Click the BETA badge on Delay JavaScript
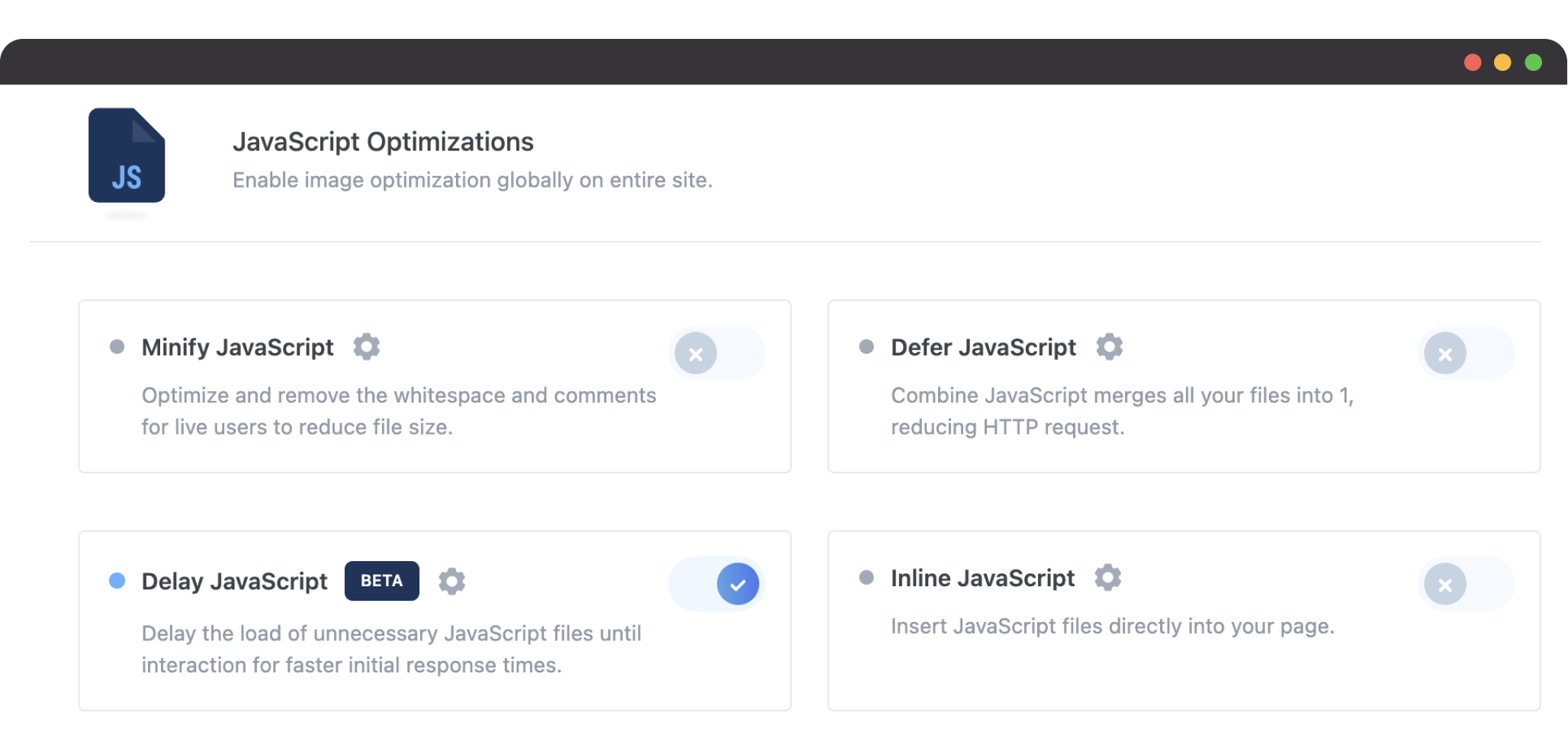This screenshot has height=754, width=1568. click(382, 581)
